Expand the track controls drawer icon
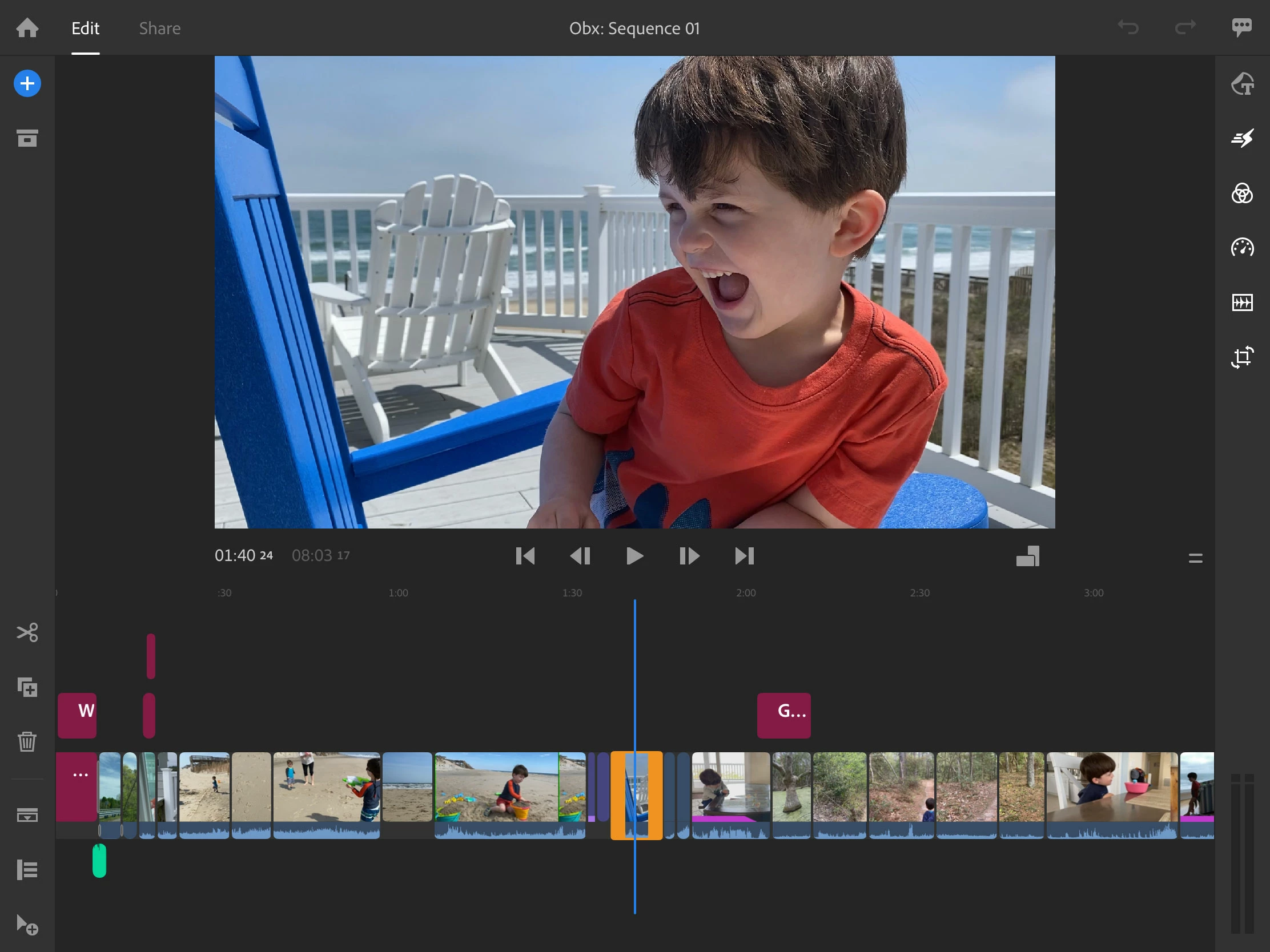The width and height of the screenshot is (1270, 952). pyautogui.click(x=27, y=815)
